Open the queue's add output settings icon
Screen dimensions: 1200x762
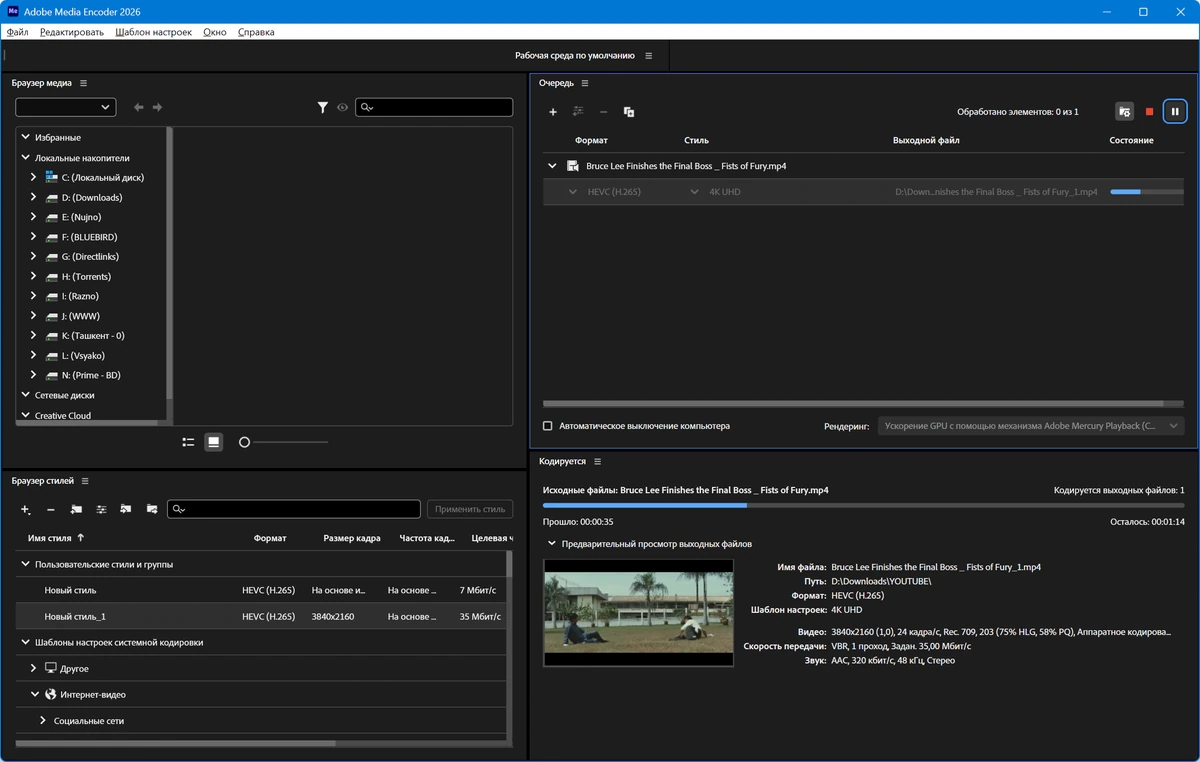click(578, 112)
